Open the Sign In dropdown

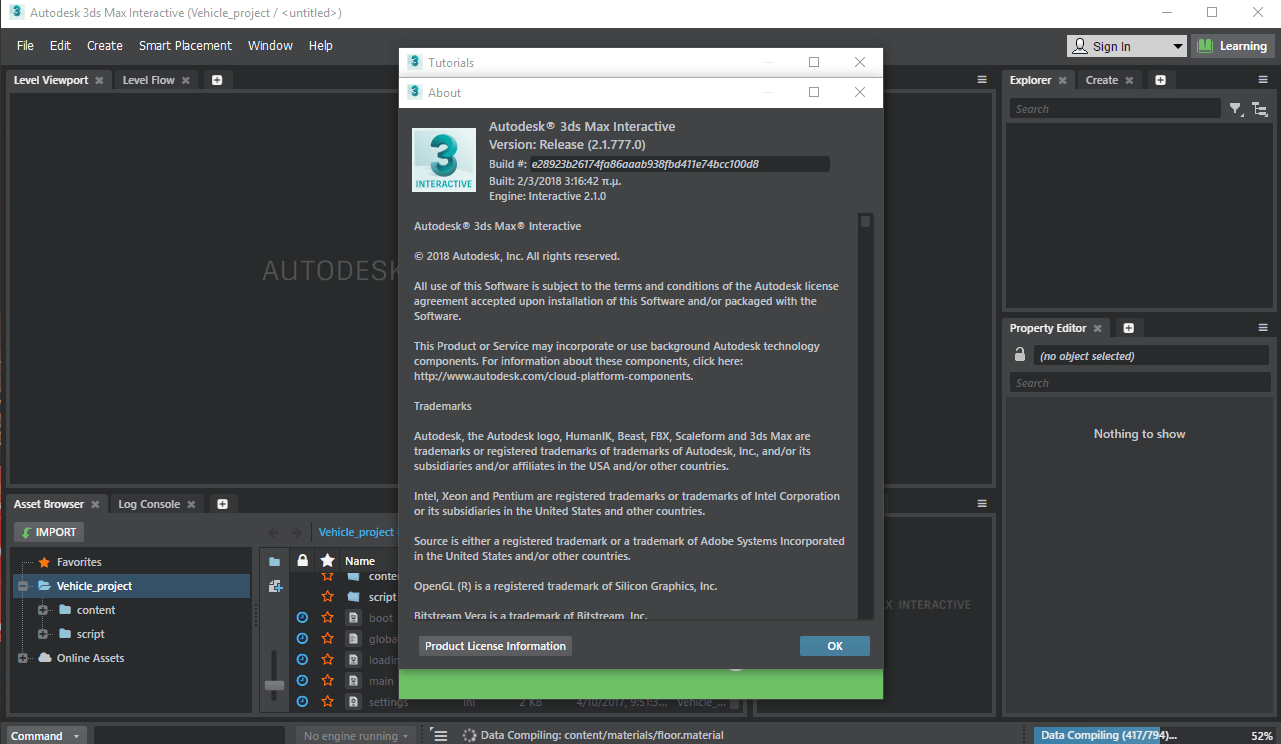(1178, 46)
